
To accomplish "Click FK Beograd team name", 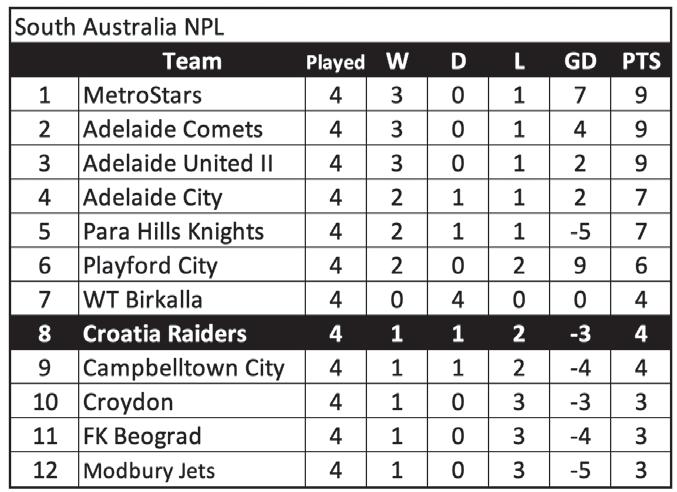I will (x=142, y=436).
